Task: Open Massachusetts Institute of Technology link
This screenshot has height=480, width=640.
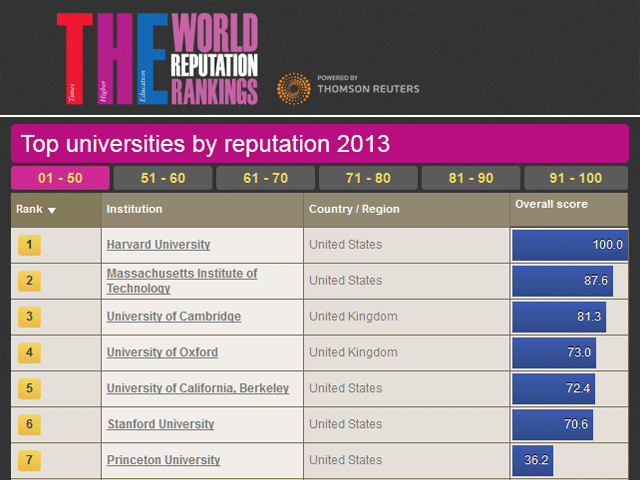Action: click(x=181, y=281)
